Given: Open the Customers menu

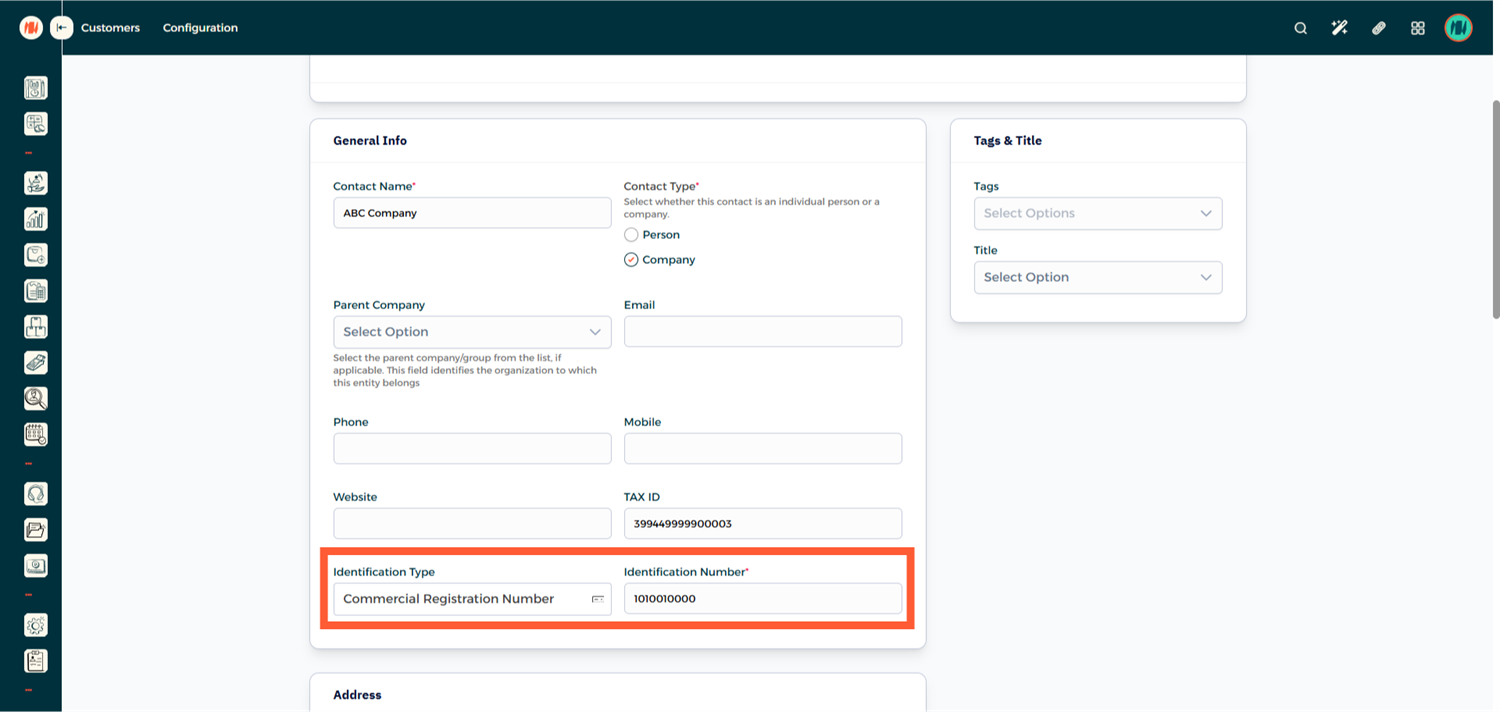Looking at the screenshot, I should tap(110, 28).
